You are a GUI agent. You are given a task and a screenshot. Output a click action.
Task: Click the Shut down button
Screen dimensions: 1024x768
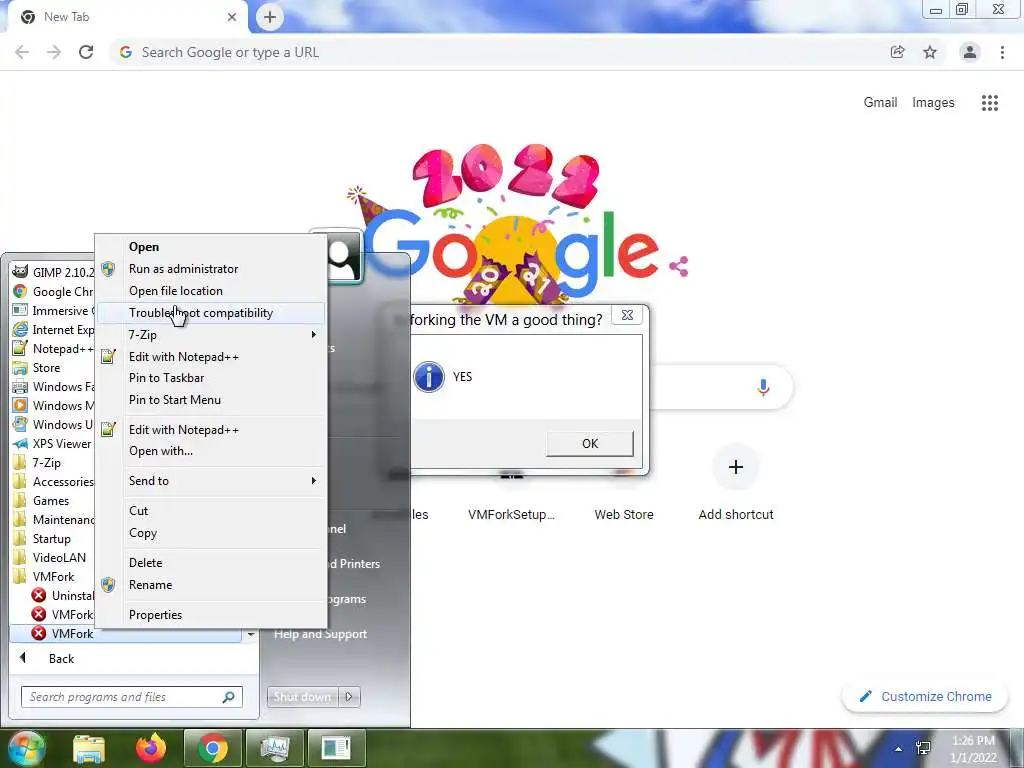[x=302, y=697]
